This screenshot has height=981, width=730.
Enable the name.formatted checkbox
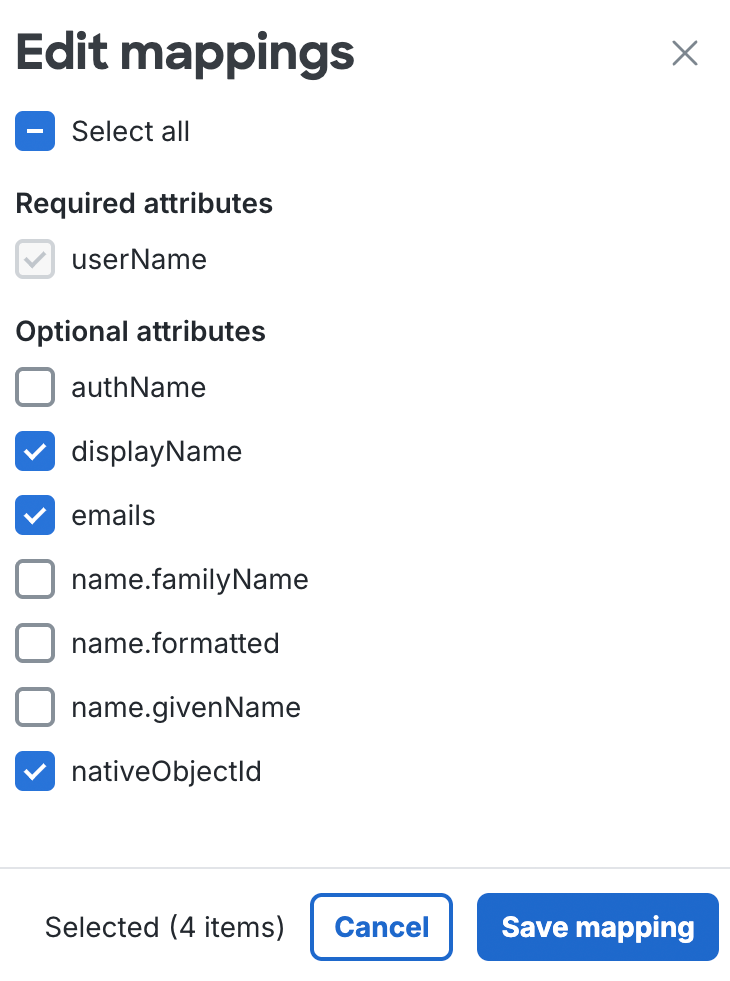(x=34, y=643)
